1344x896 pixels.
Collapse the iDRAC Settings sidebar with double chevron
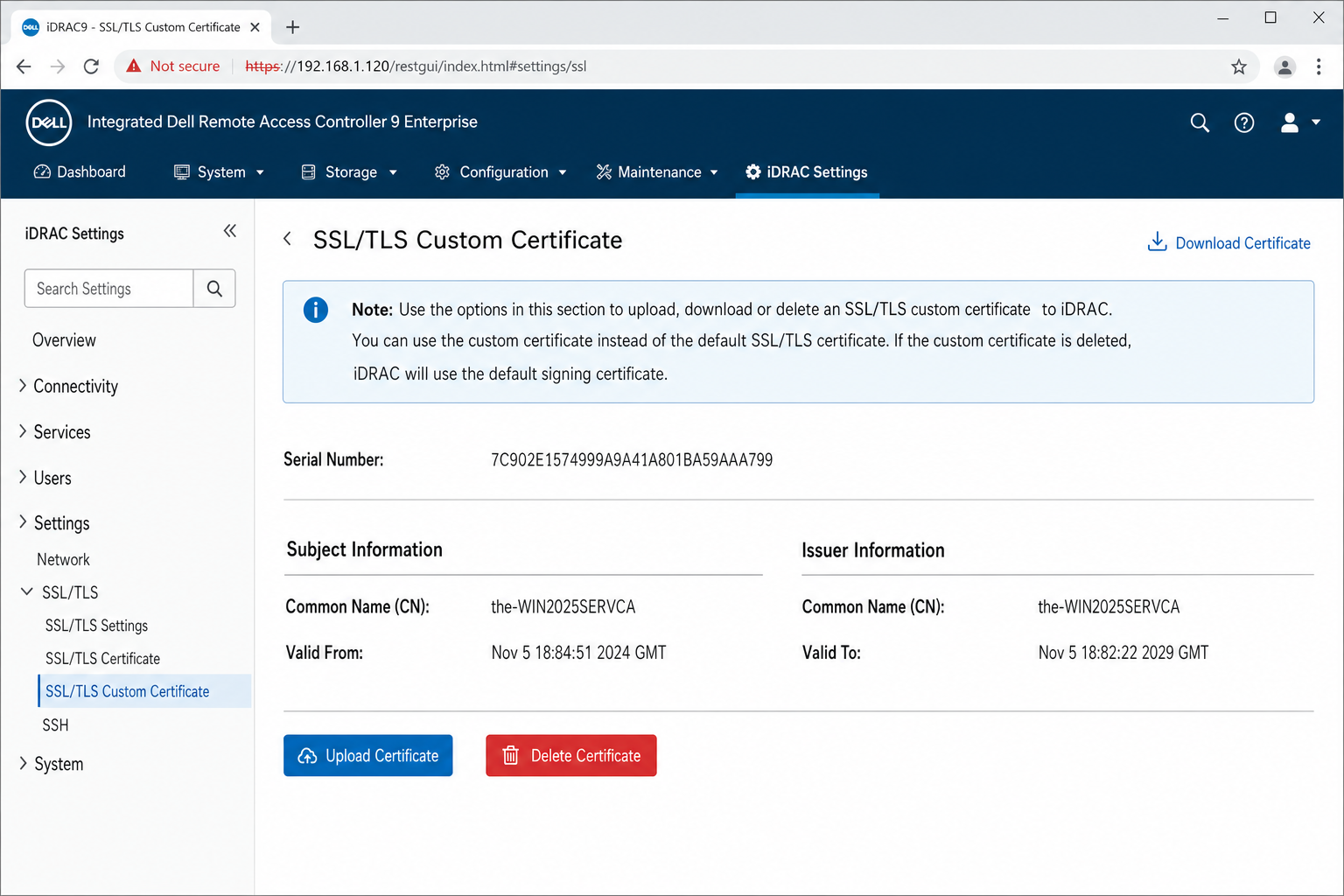(230, 231)
